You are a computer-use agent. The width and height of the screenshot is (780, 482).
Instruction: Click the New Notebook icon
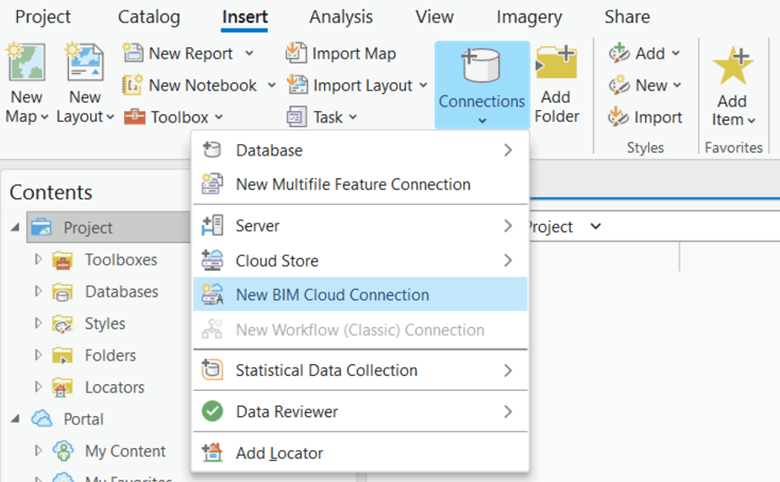(133, 85)
